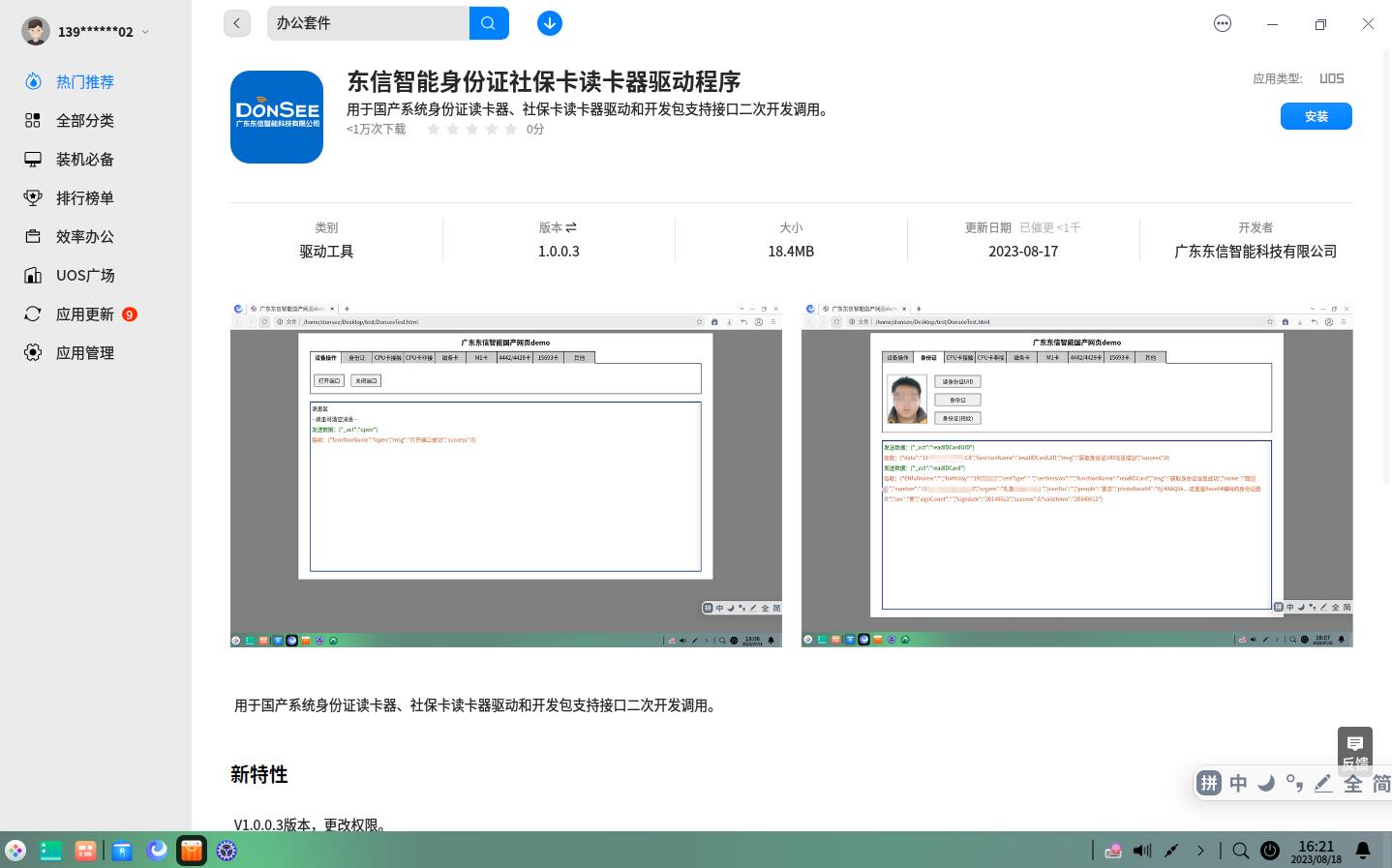Image resolution: width=1392 pixels, height=868 pixels.
Task: Open the browser from the dock
Action: click(x=157, y=851)
